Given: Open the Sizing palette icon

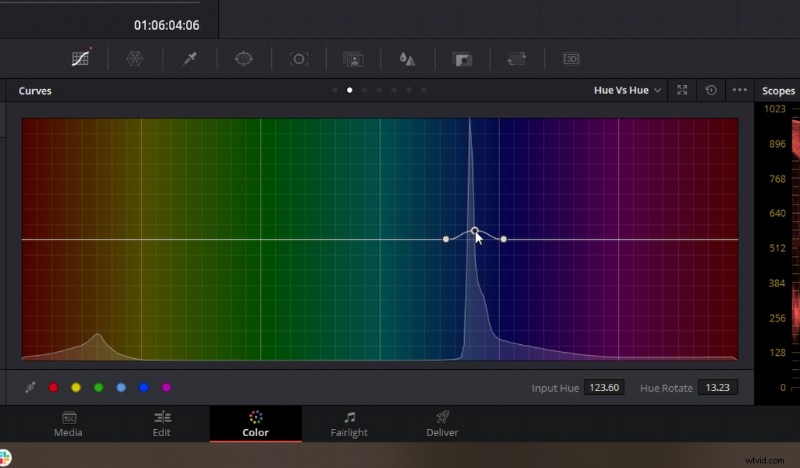Looking at the screenshot, I should pos(516,59).
